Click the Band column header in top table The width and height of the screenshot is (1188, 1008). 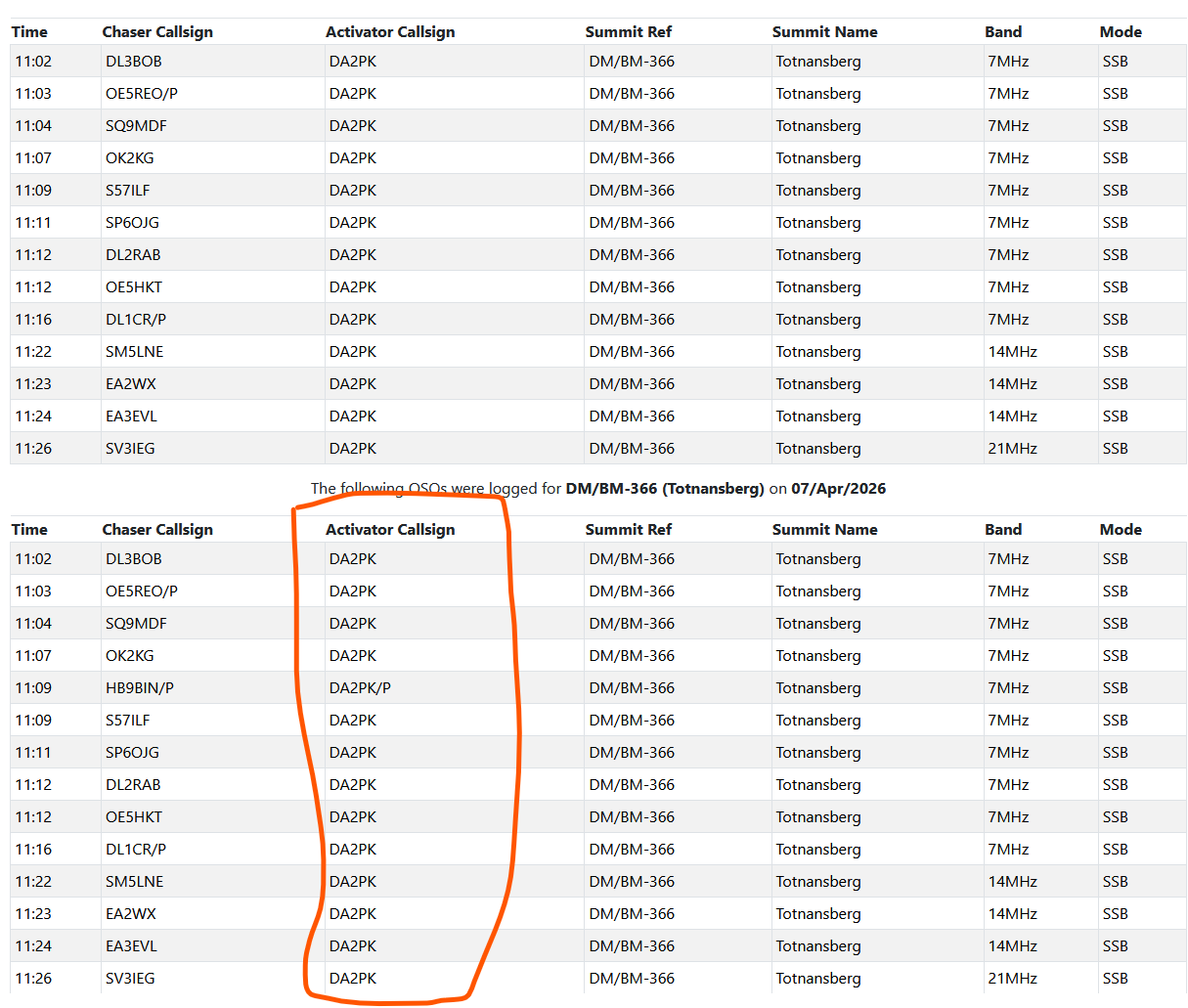(1003, 31)
